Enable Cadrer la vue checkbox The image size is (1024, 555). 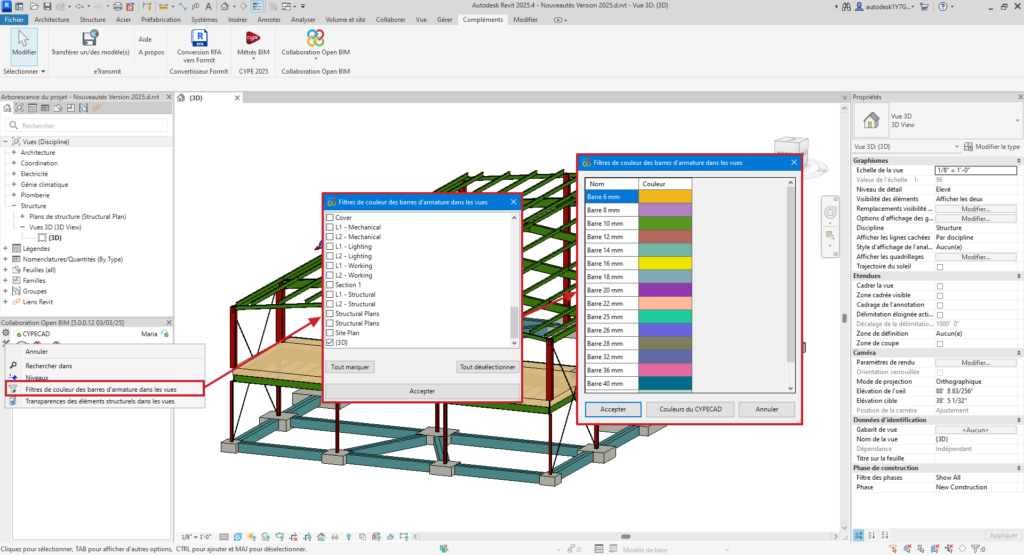[x=940, y=286]
